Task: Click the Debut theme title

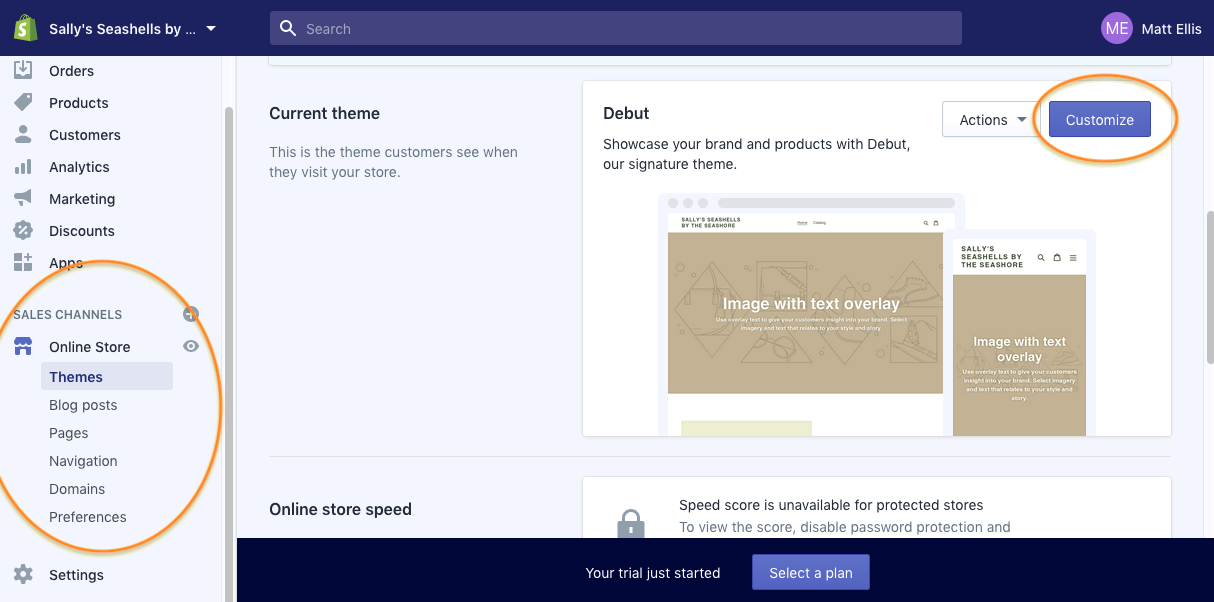Action: [626, 113]
